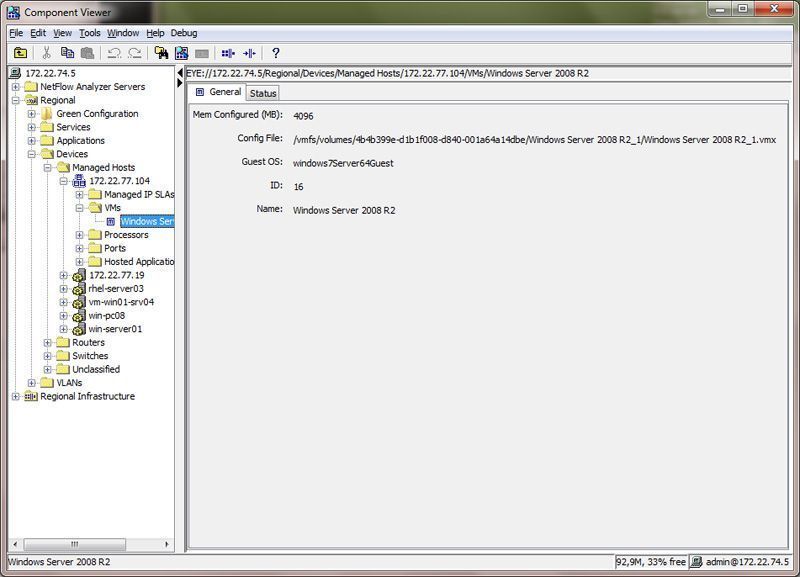Screen dimensions: 800x577
Task: Open the Tools menu
Action: [89, 33]
